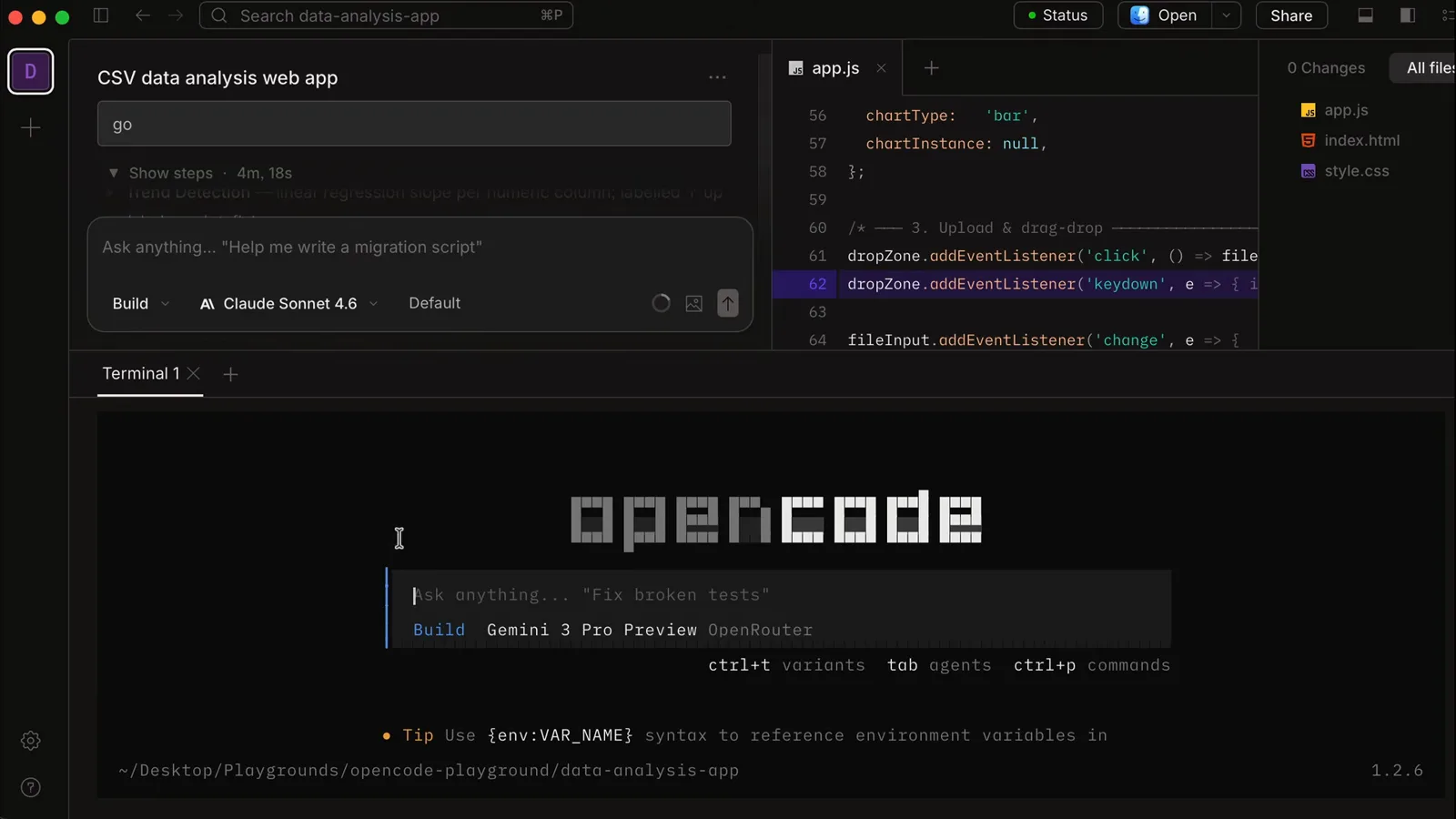Click the circular context usage indicator
This screenshot has width=1456, height=819.
[x=662, y=303]
